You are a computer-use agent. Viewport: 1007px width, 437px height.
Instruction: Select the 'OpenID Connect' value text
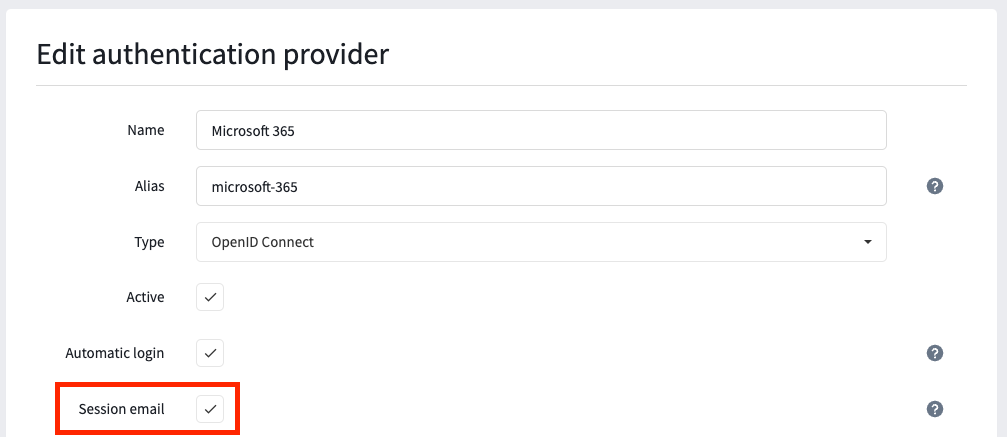pos(263,242)
